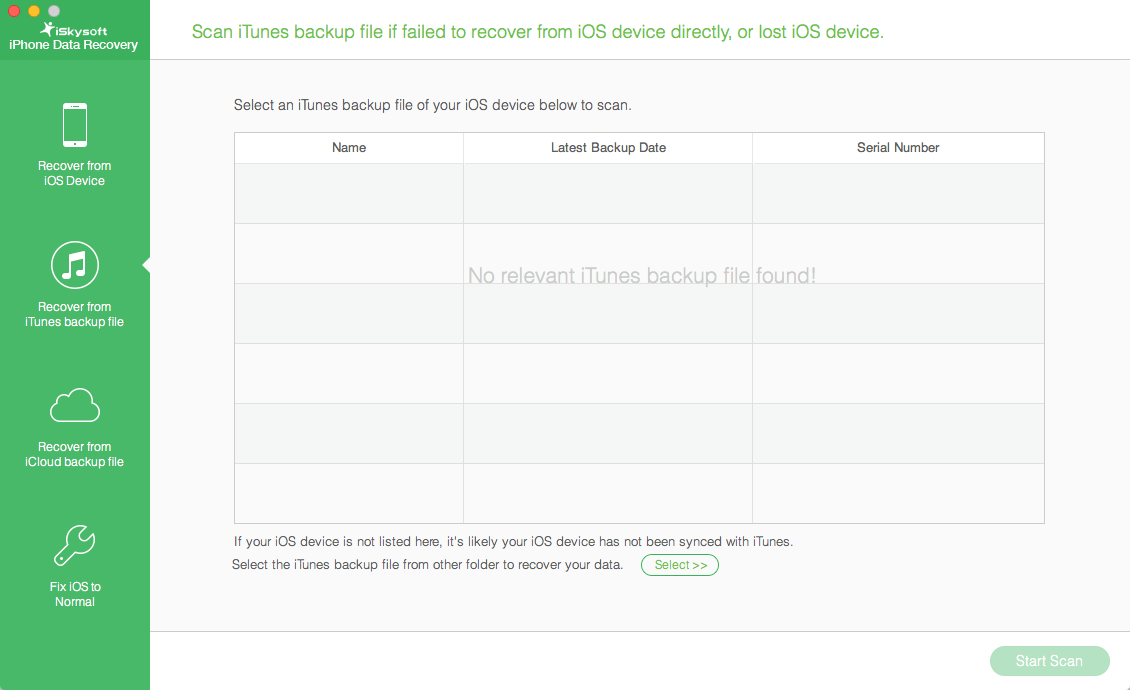
Task: Close the window with red button
Action: [x=14, y=11]
